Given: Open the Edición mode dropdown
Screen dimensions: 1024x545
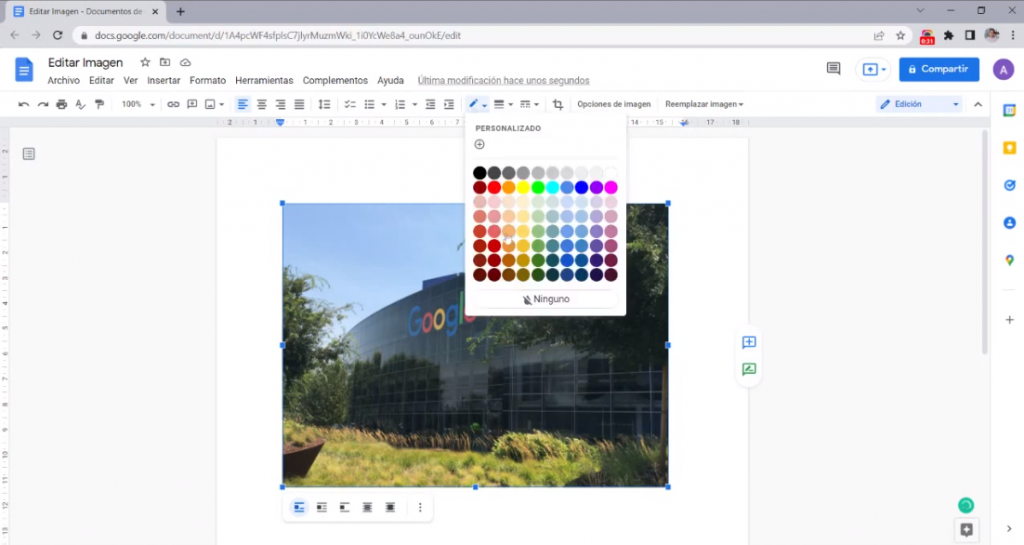Looking at the screenshot, I should pos(918,104).
